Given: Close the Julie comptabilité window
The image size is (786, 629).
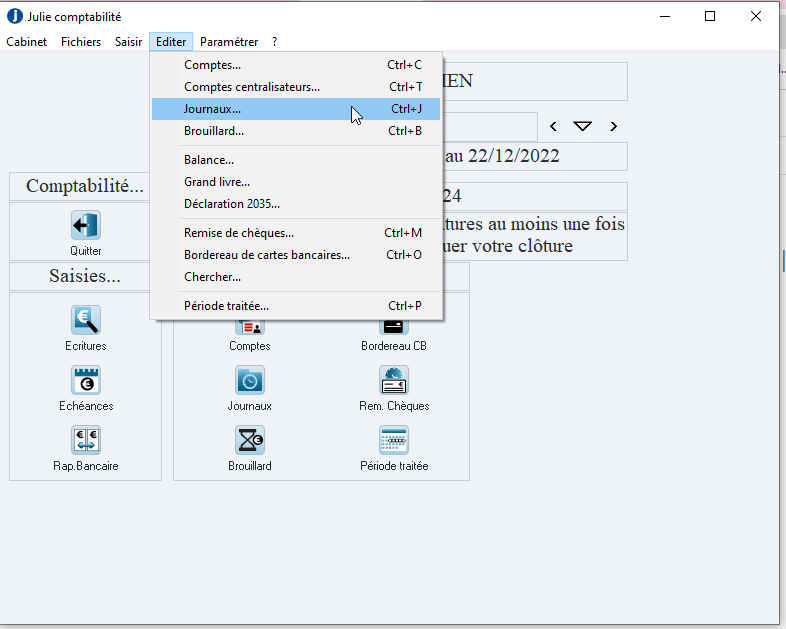Looking at the screenshot, I should 756,17.
